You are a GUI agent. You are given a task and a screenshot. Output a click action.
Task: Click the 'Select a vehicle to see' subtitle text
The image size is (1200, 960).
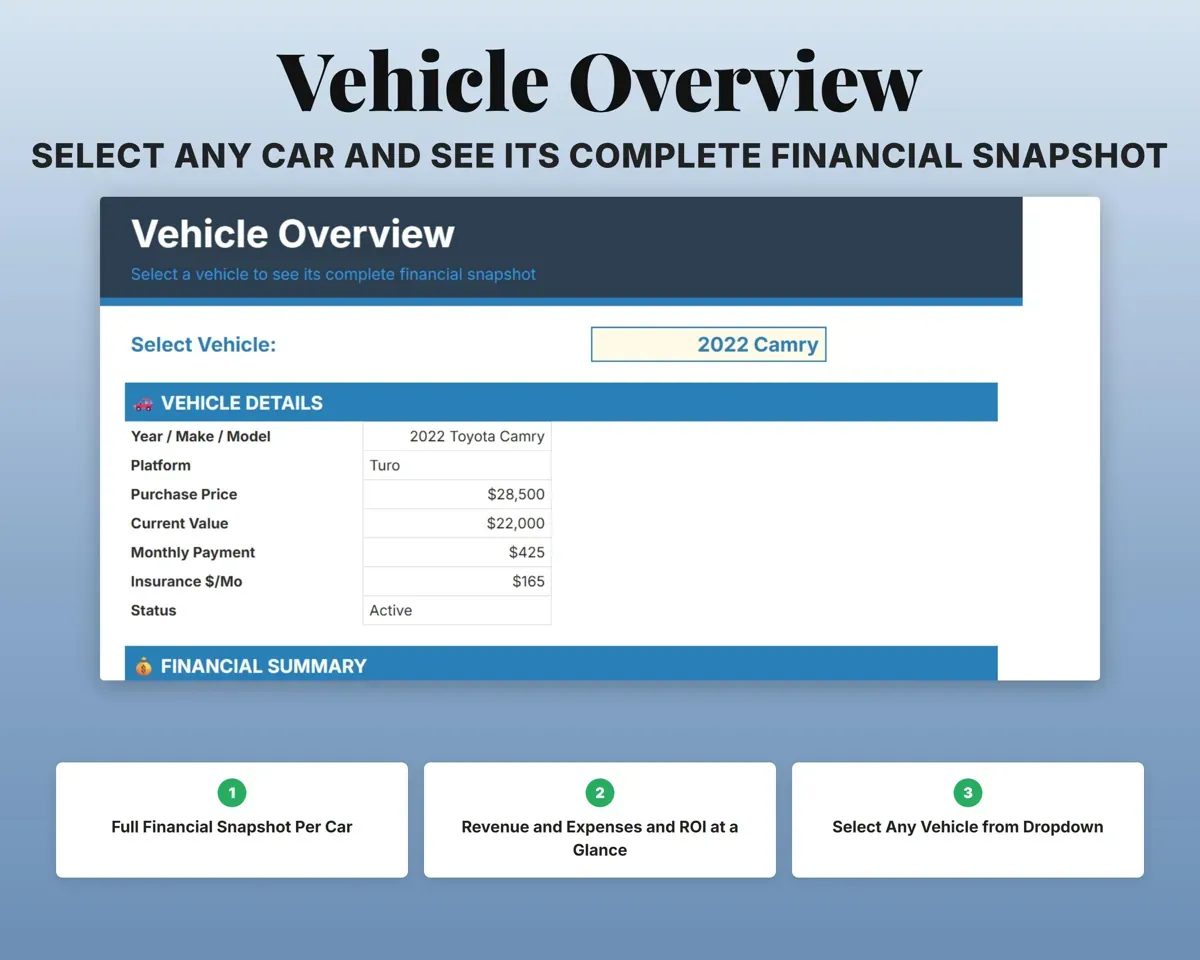pos(334,274)
